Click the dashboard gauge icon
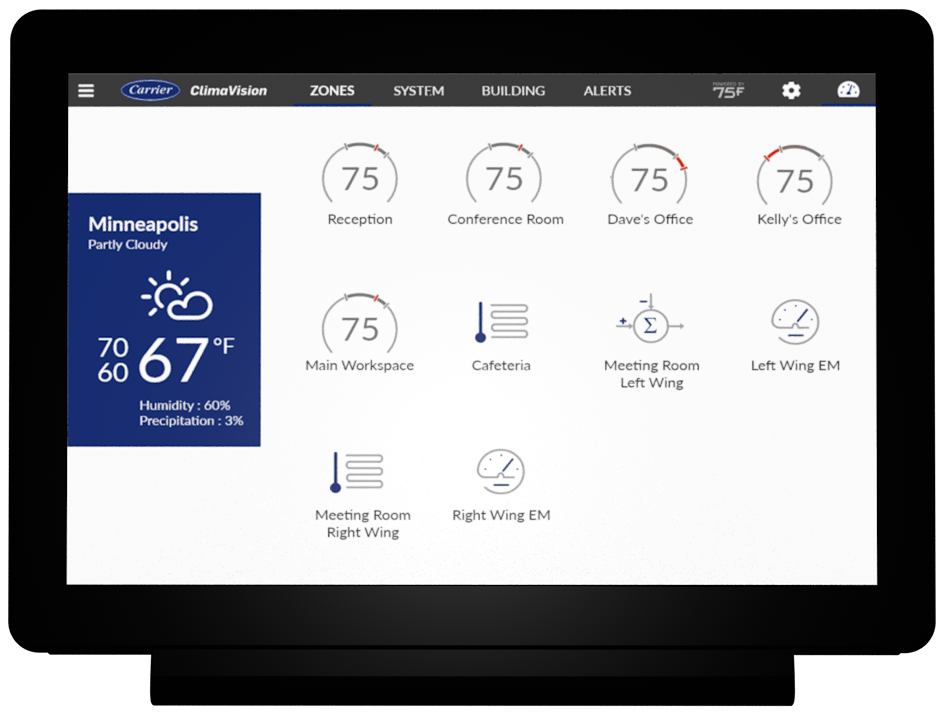This screenshot has height=714, width=944. tap(848, 91)
